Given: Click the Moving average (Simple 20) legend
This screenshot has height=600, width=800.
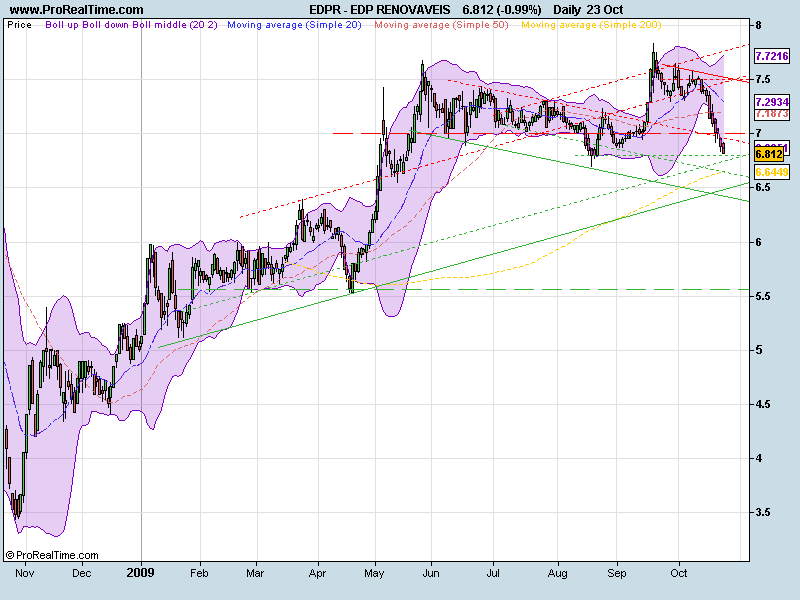Looking at the screenshot, I should click(294, 25).
